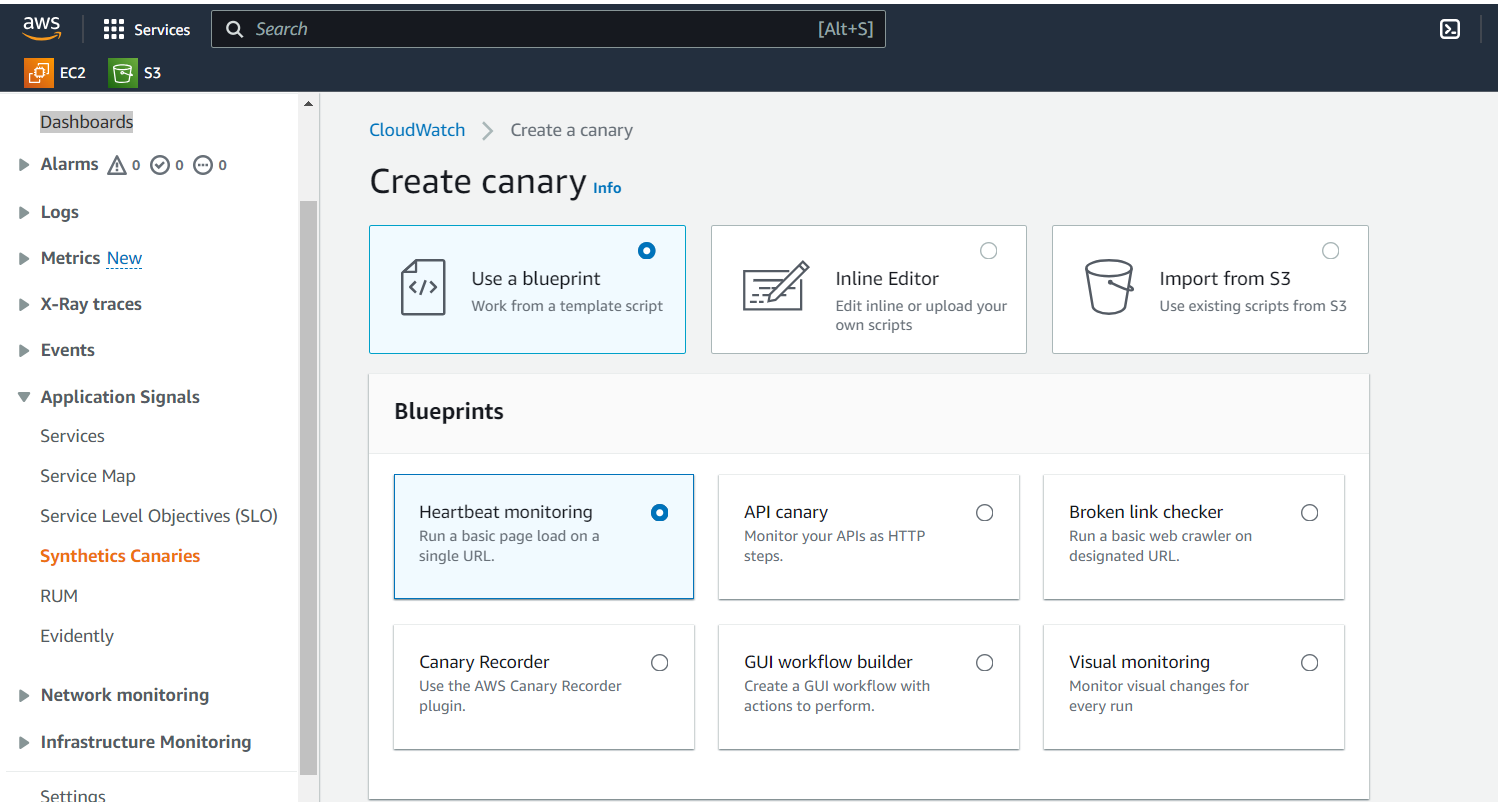
Task: Expand the Alarms section arrow
Action: (x=24, y=165)
